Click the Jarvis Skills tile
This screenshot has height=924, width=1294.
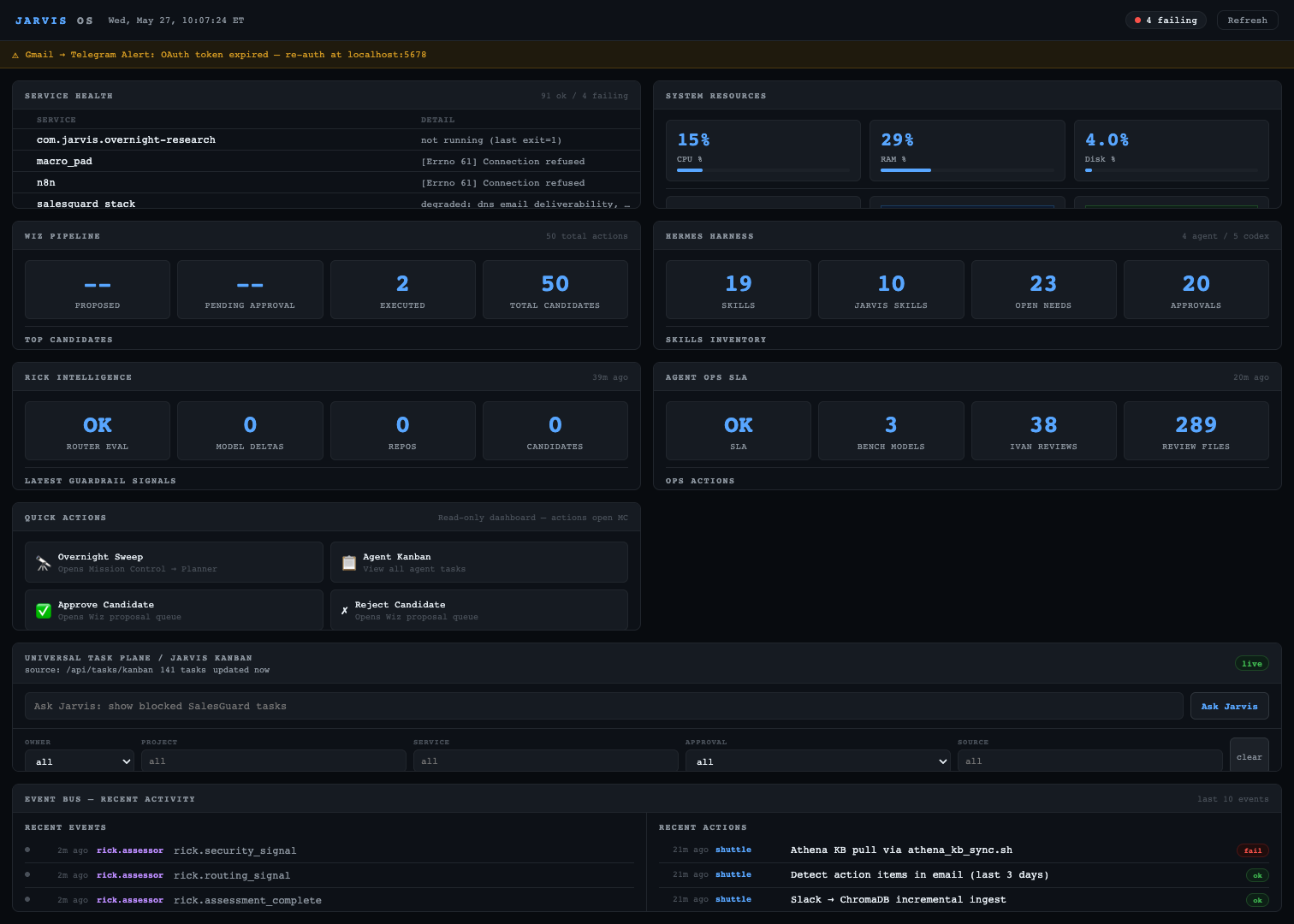[x=891, y=290]
